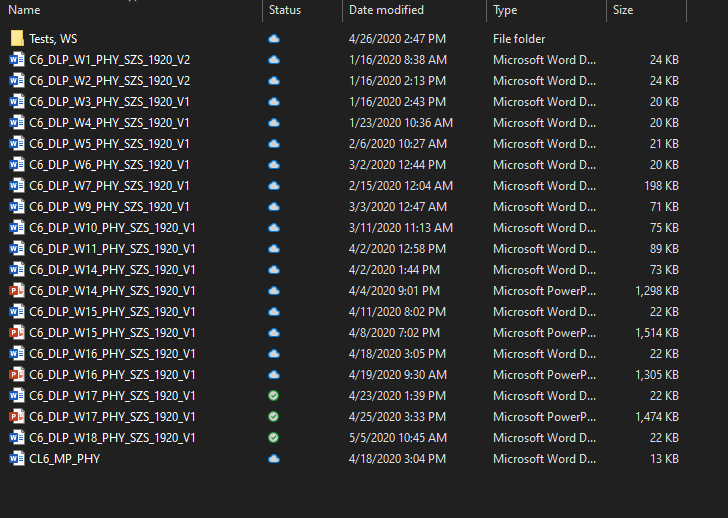The image size is (728, 518).
Task: Click the Microsoft Word D... type of CL6_MP_PHY
Action: point(544,459)
